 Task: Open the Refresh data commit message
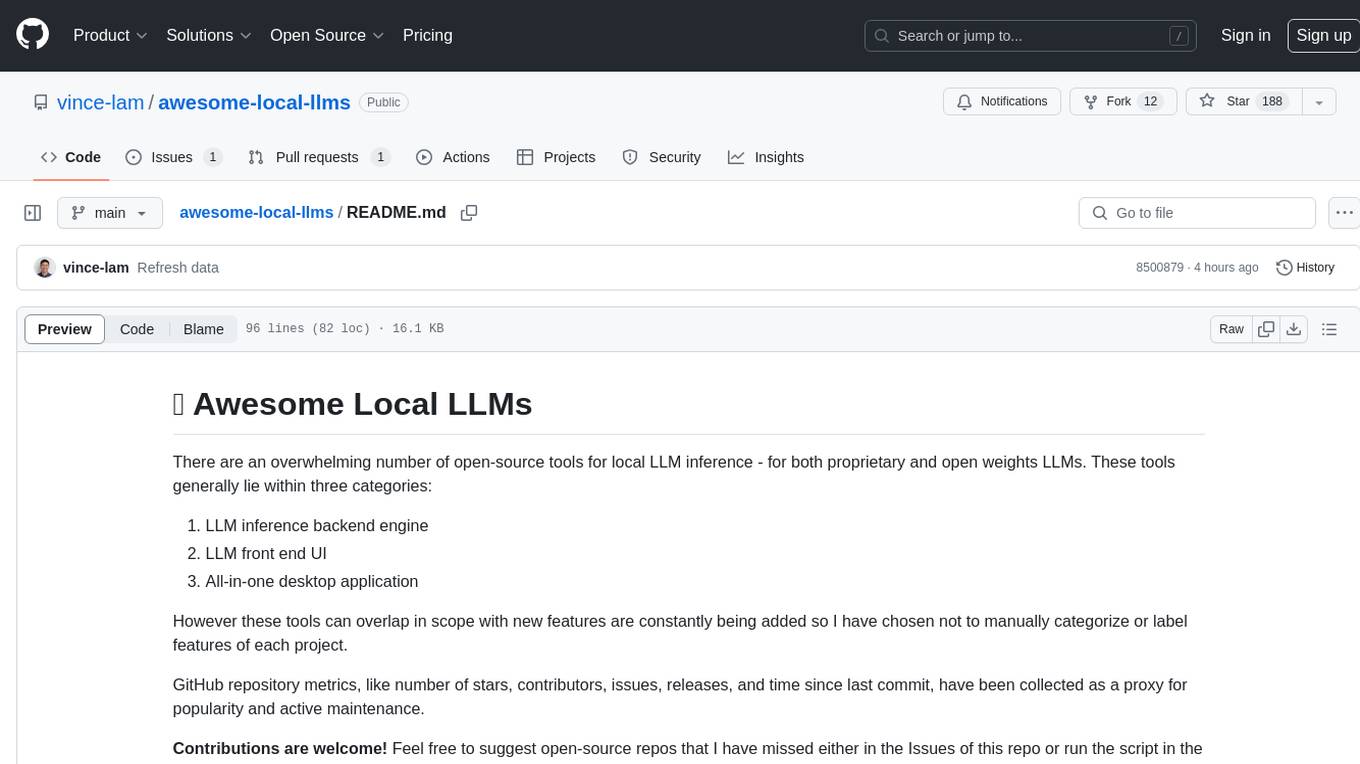coord(178,268)
